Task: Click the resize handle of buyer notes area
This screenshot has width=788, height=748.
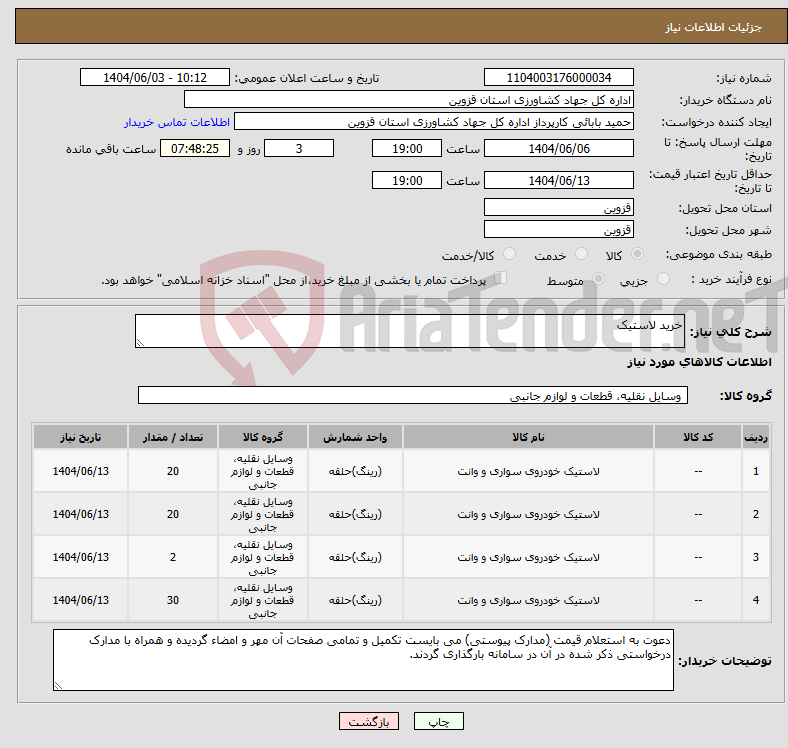Action: 58,686
